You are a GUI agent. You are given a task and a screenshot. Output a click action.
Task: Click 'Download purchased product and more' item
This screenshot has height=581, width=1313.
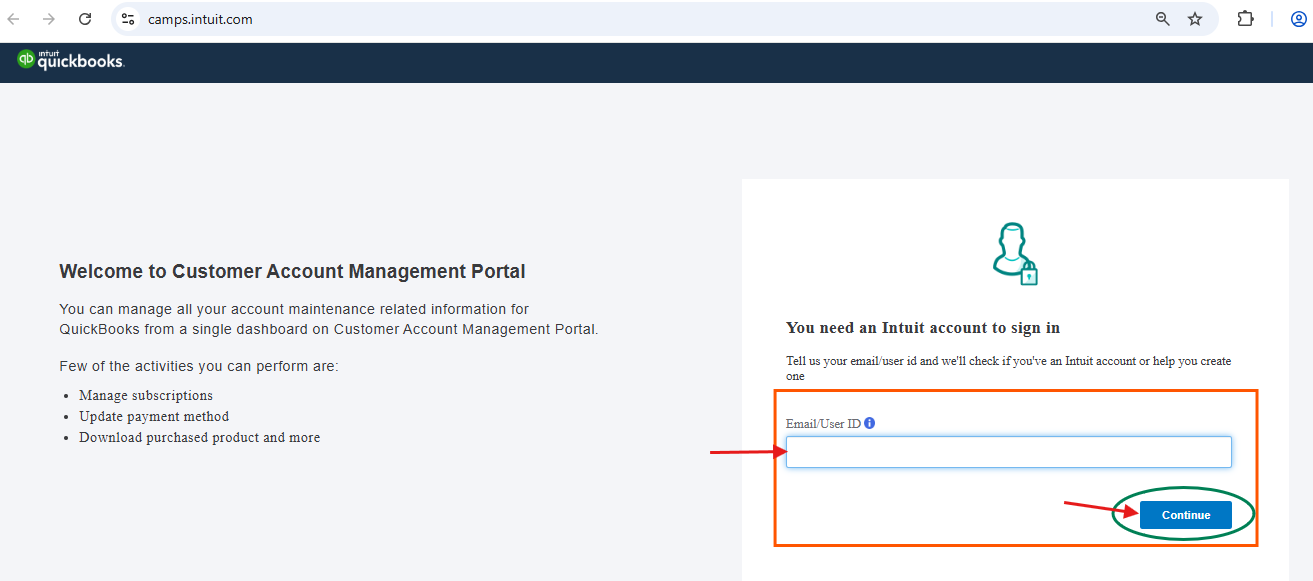point(200,437)
